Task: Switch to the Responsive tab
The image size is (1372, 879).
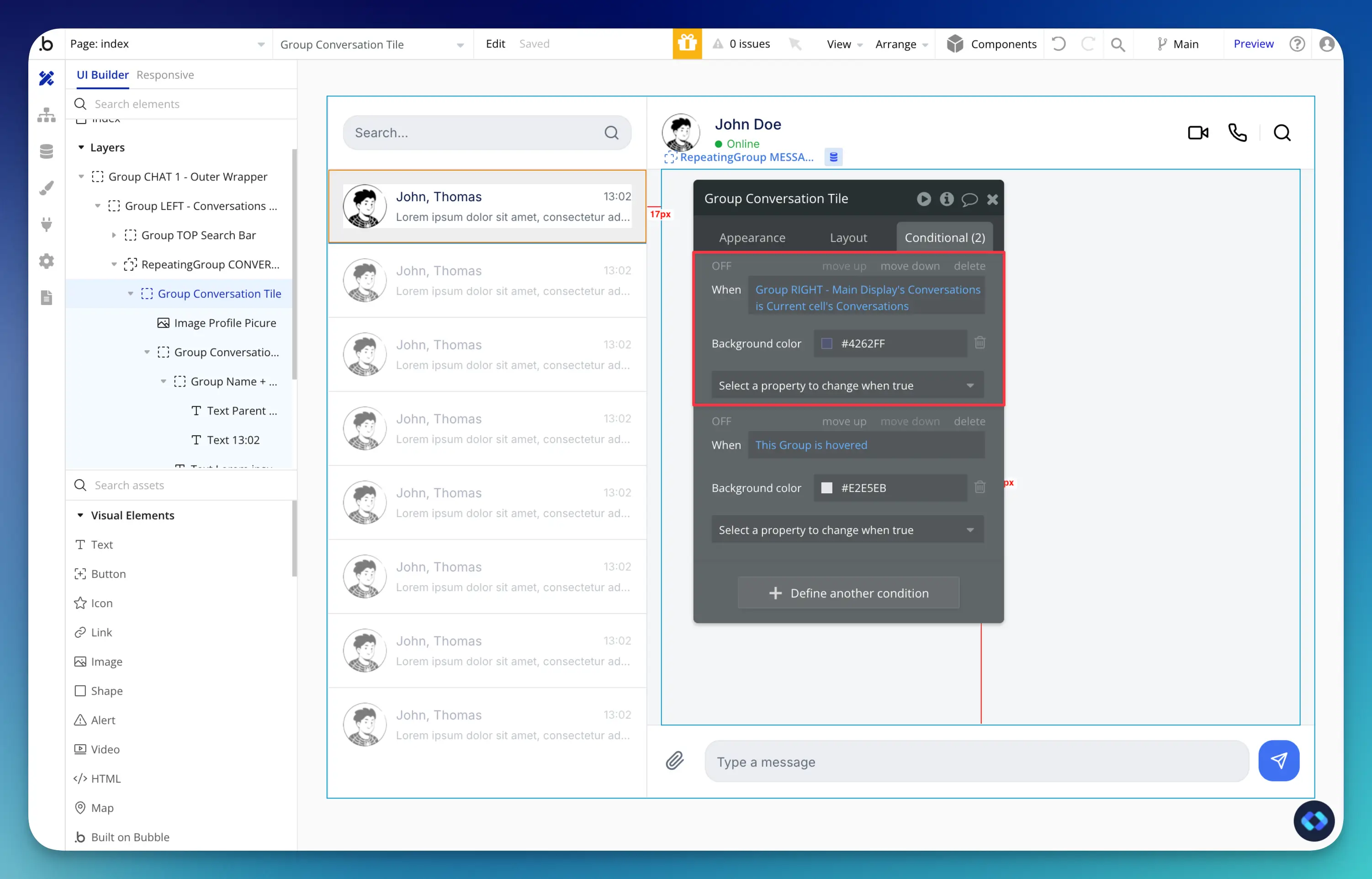Action: coord(165,75)
